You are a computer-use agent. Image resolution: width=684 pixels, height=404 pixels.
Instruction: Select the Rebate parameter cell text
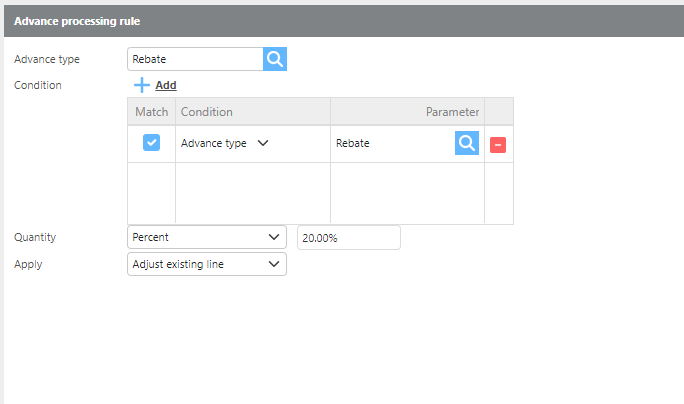pos(353,143)
